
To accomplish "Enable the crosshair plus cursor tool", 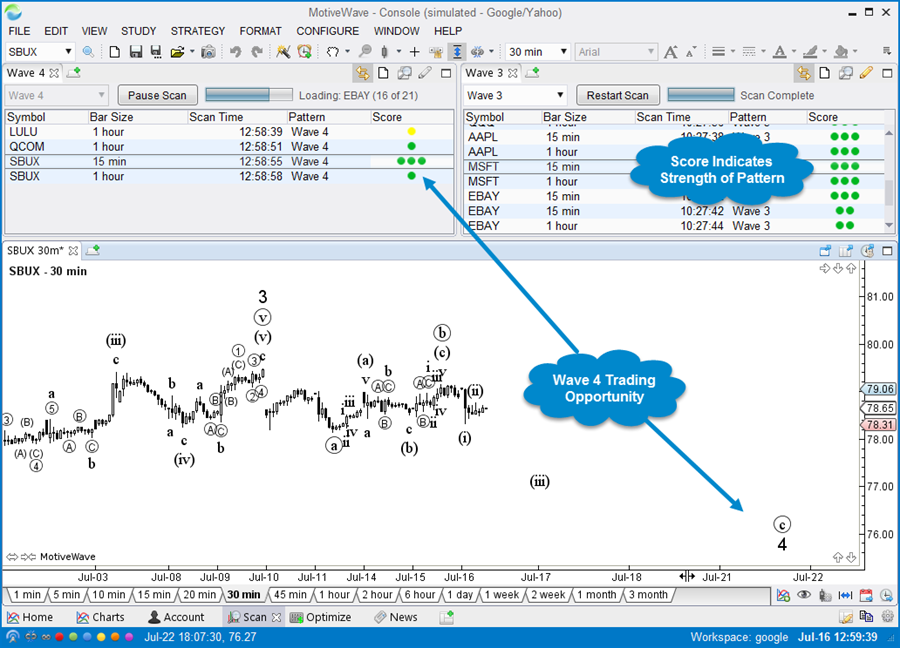I will click(x=414, y=52).
